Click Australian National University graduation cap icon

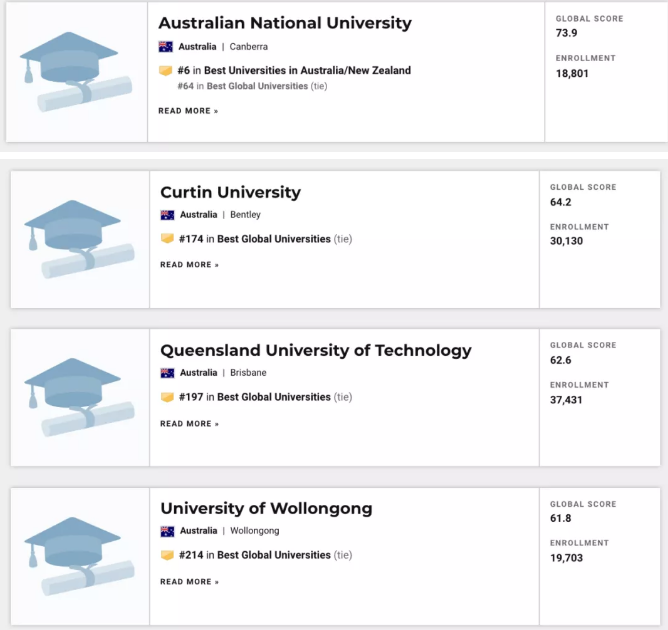click(x=76, y=74)
